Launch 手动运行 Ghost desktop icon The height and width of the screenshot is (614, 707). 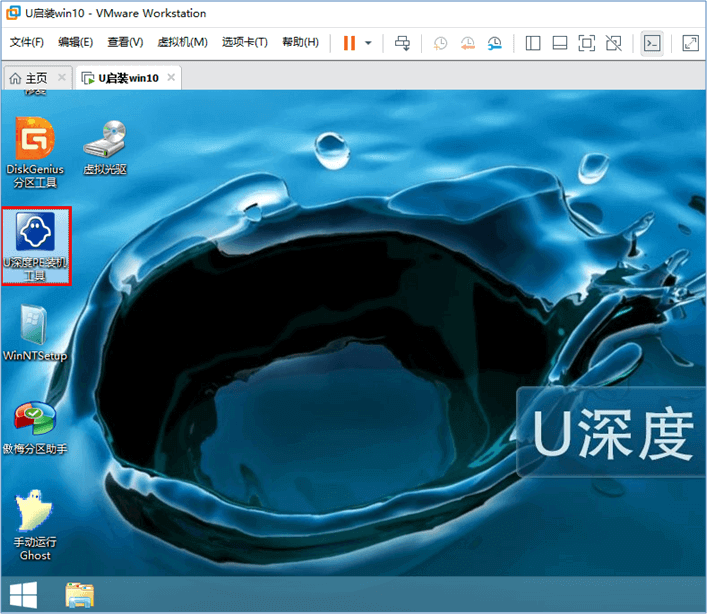tap(35, 525)
